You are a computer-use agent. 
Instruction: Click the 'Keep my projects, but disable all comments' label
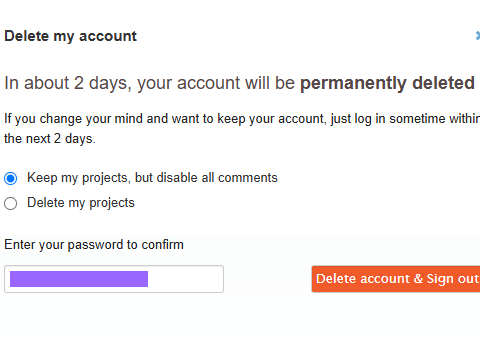(x=152, y=178)
